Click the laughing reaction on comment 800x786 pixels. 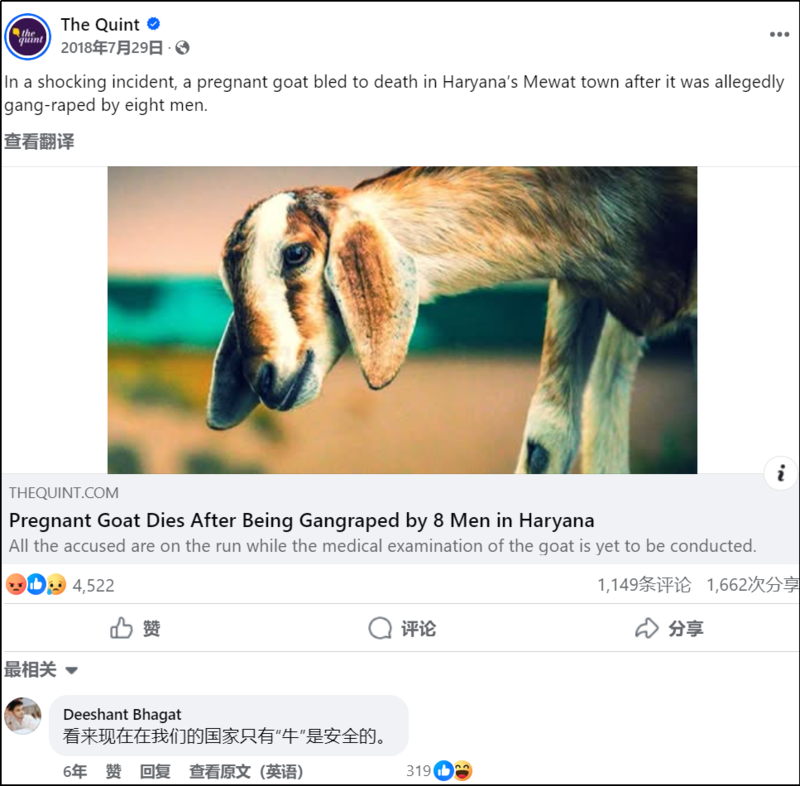[463, 770]
